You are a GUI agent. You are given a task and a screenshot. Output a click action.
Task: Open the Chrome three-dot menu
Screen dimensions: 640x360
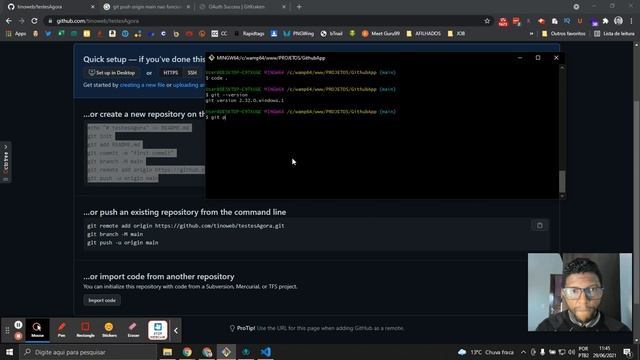[x=631, y=21]
